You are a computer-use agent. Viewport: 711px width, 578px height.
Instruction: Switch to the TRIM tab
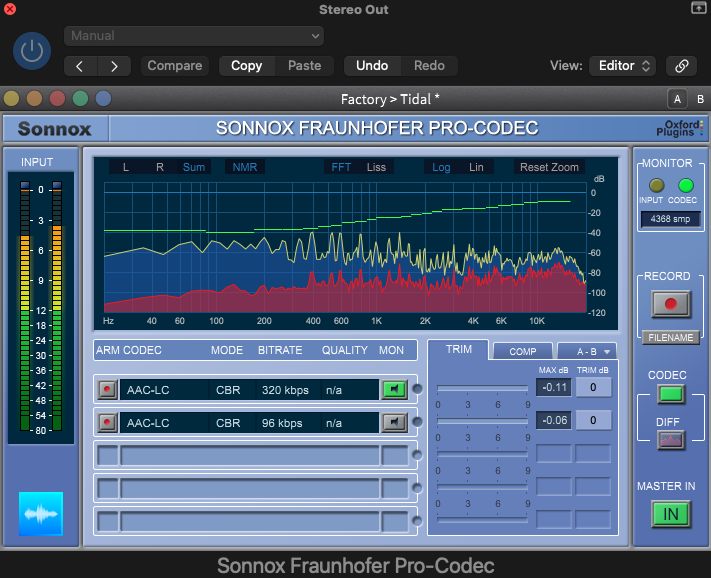pos(458,350)
